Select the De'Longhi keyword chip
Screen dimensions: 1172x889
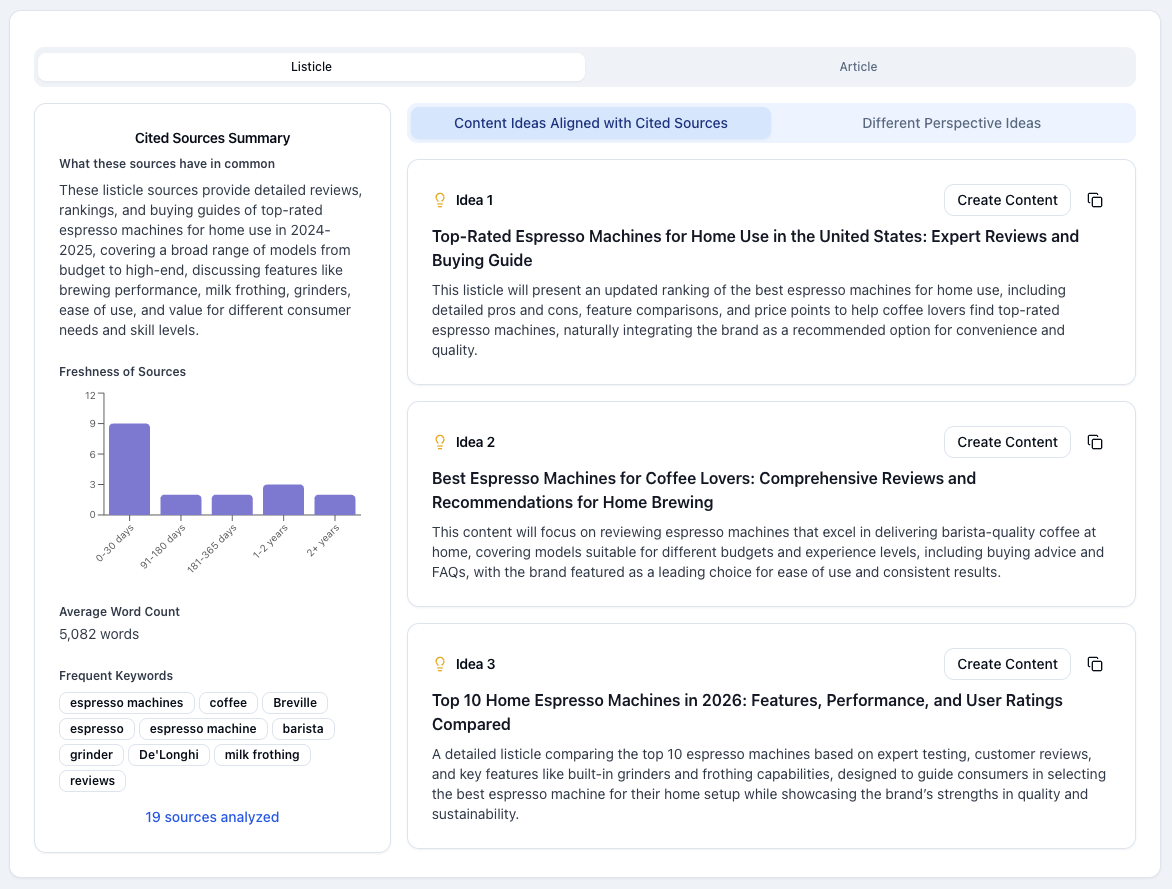point(168,754)
